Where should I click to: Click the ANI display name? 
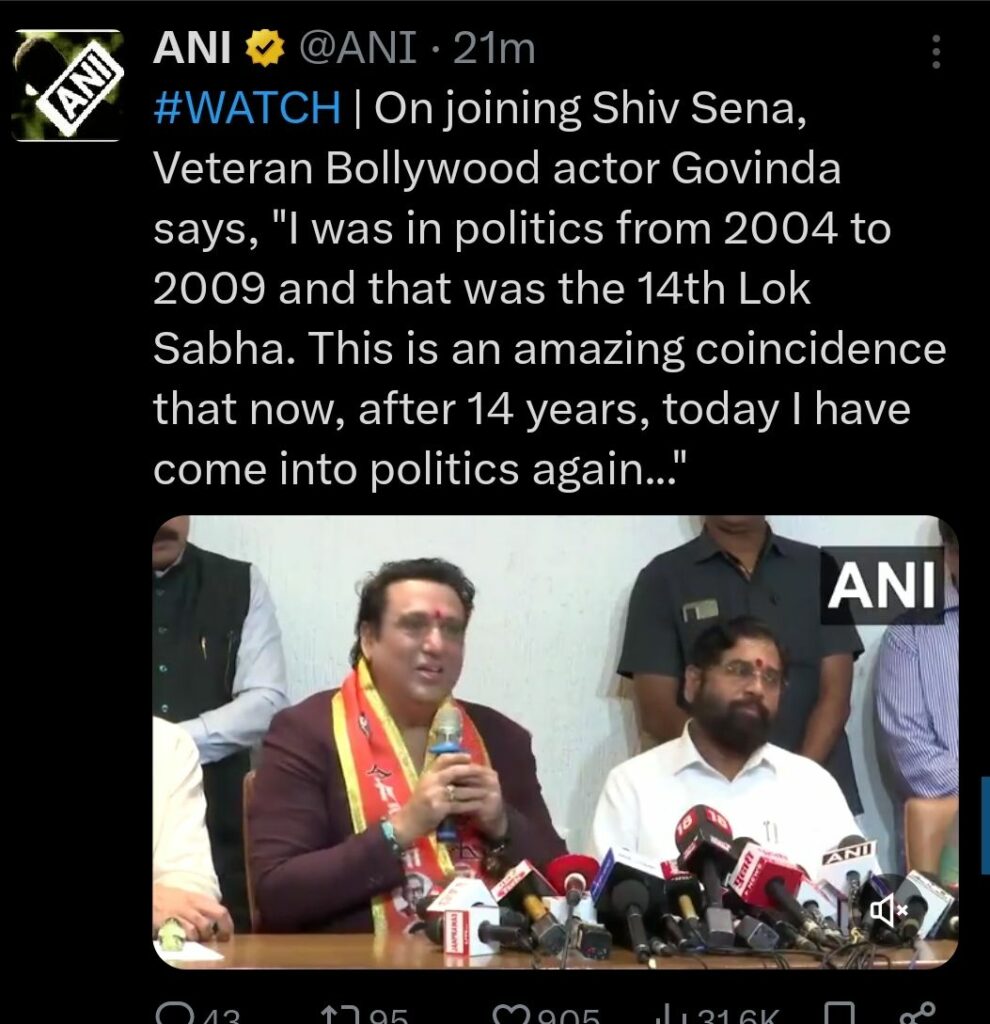194,48
